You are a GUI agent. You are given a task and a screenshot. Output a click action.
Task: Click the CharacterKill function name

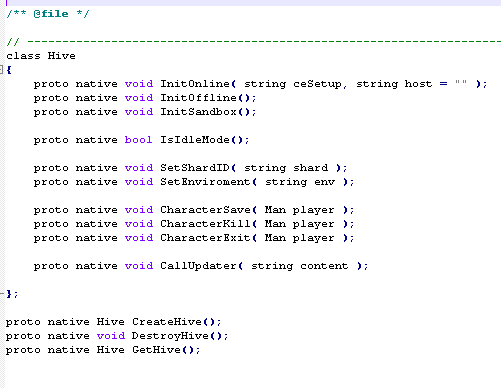pyautogui.click(x=205, y=224)
